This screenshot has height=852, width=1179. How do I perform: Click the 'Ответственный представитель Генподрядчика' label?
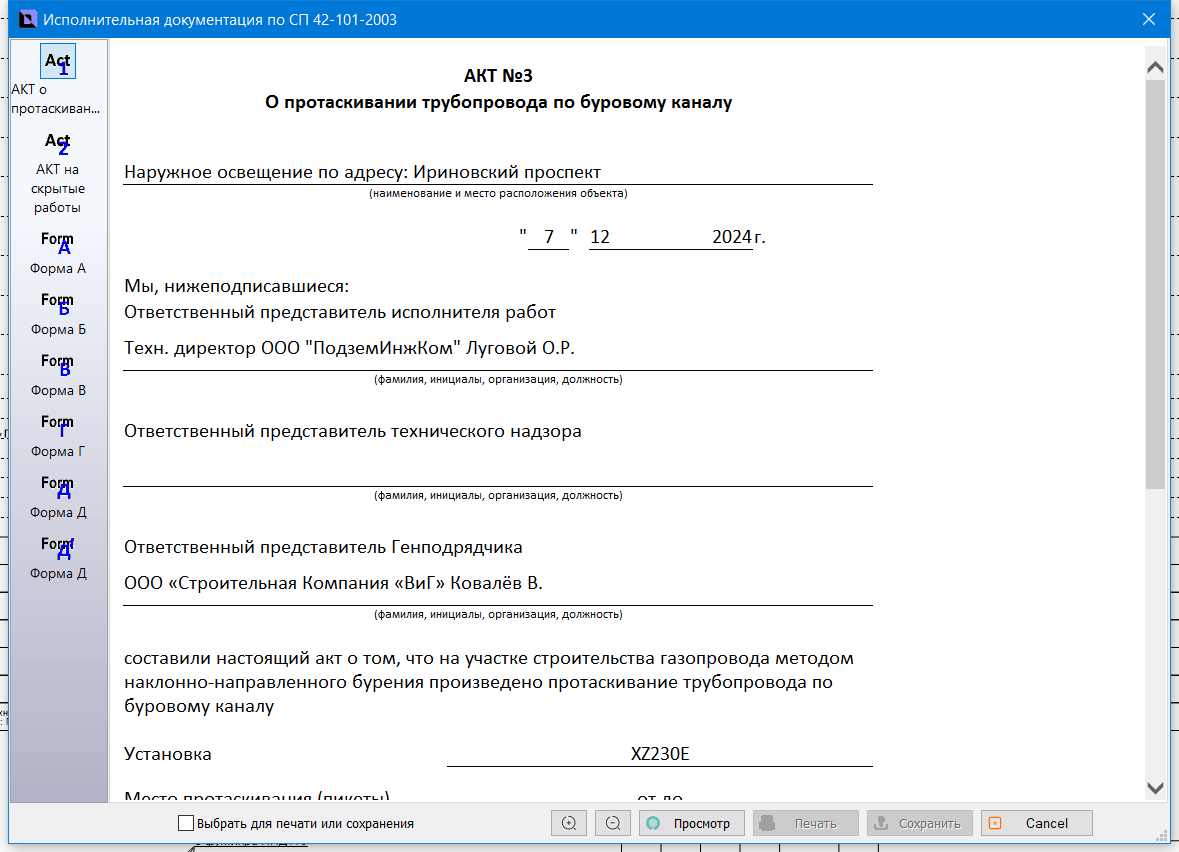pyautogui.click(x=323, y=547)
